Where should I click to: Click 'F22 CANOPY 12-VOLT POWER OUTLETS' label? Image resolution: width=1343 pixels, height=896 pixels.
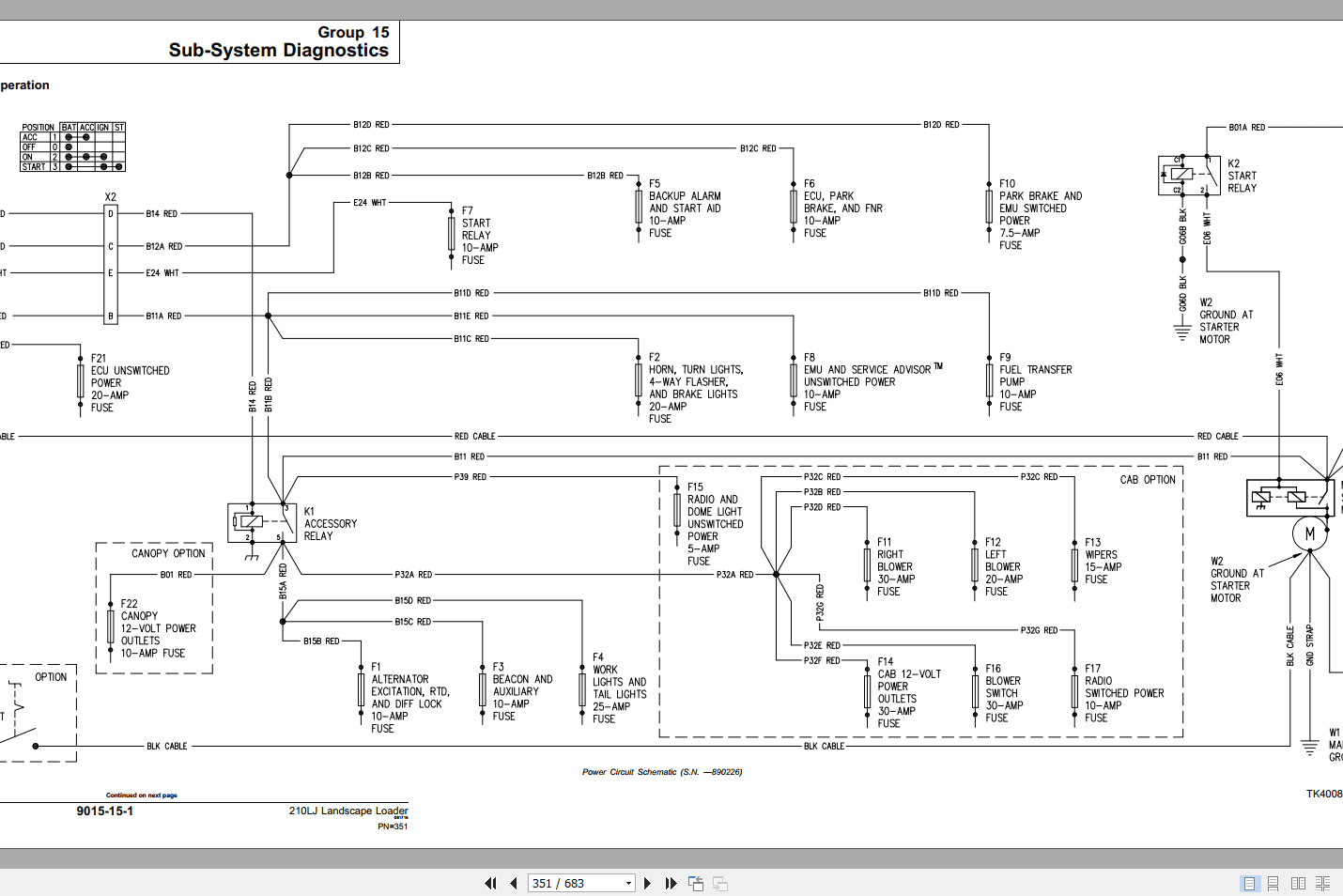pyautogui.click(x=158, y=628)
